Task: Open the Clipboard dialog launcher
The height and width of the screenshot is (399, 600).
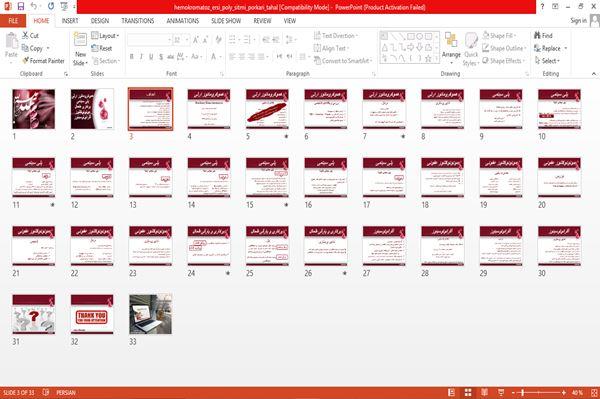Action: tap(66, 74)
